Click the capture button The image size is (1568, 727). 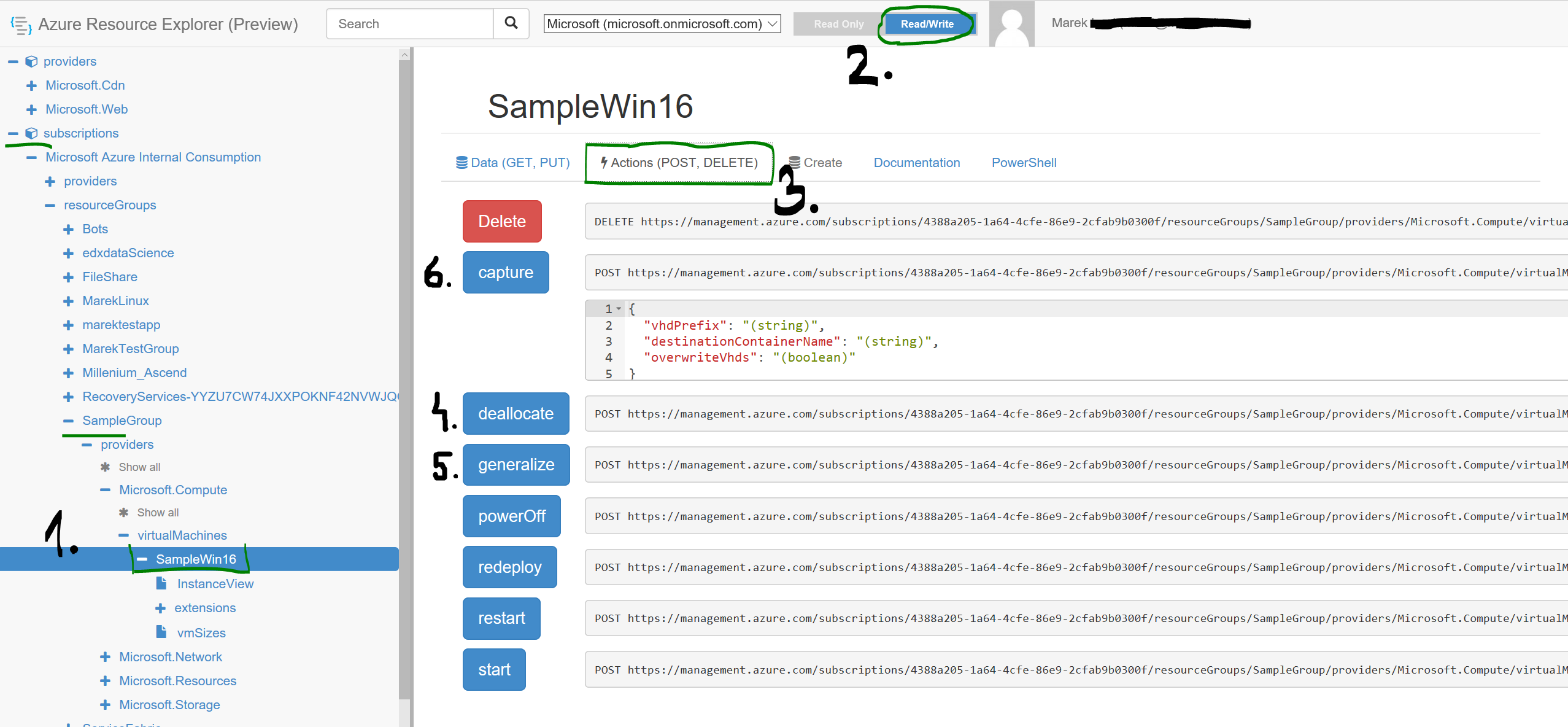click(506, 272)
